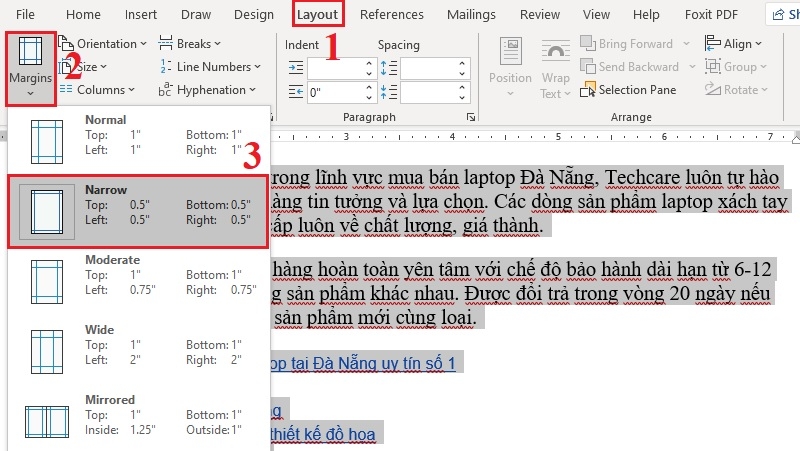Image resolution: width=800 pixels, height=451 pixels.
Task: Switch to Insert tab
Action: pyautogui.click(x=141, y=14)
